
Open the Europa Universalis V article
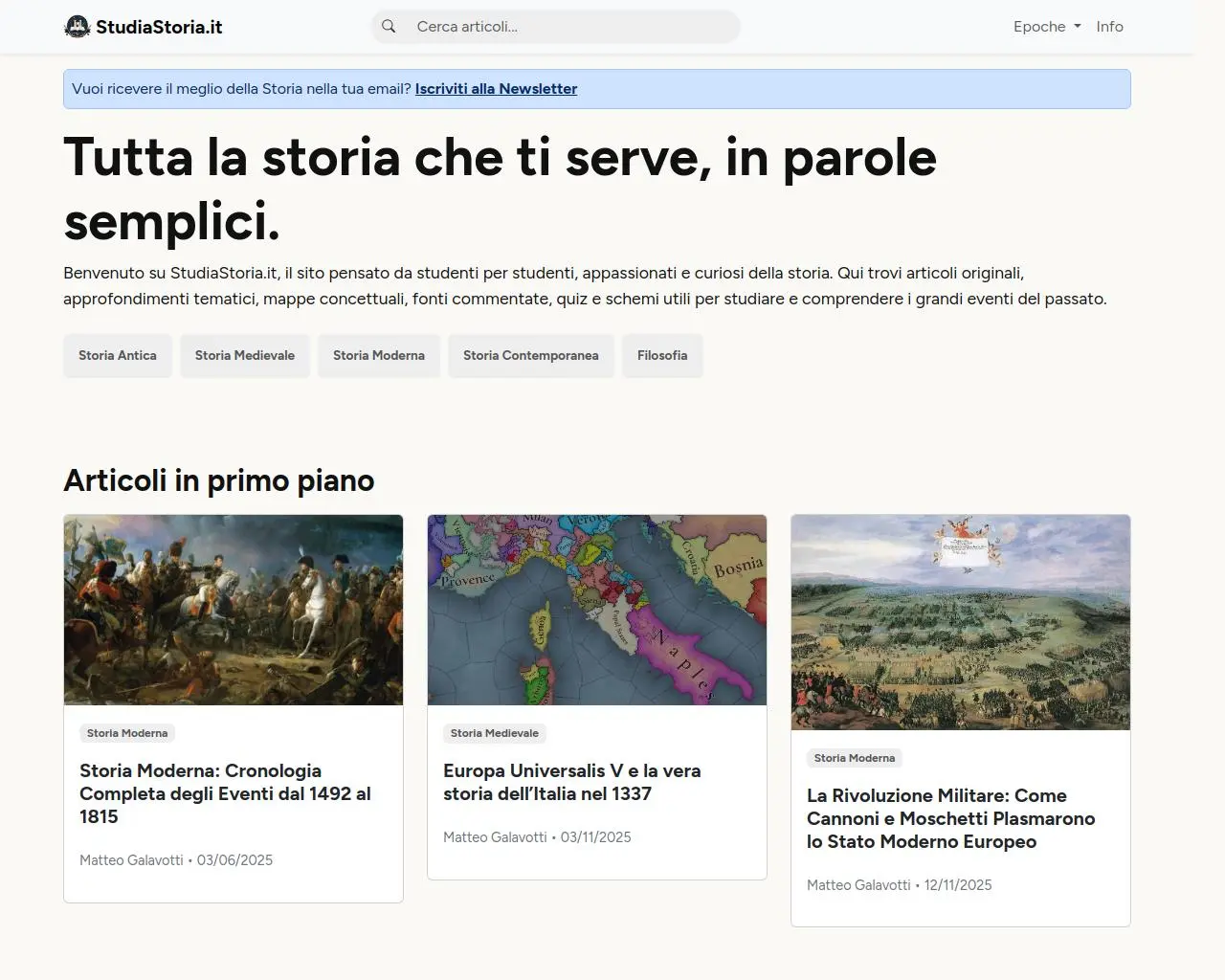[571, 782]
